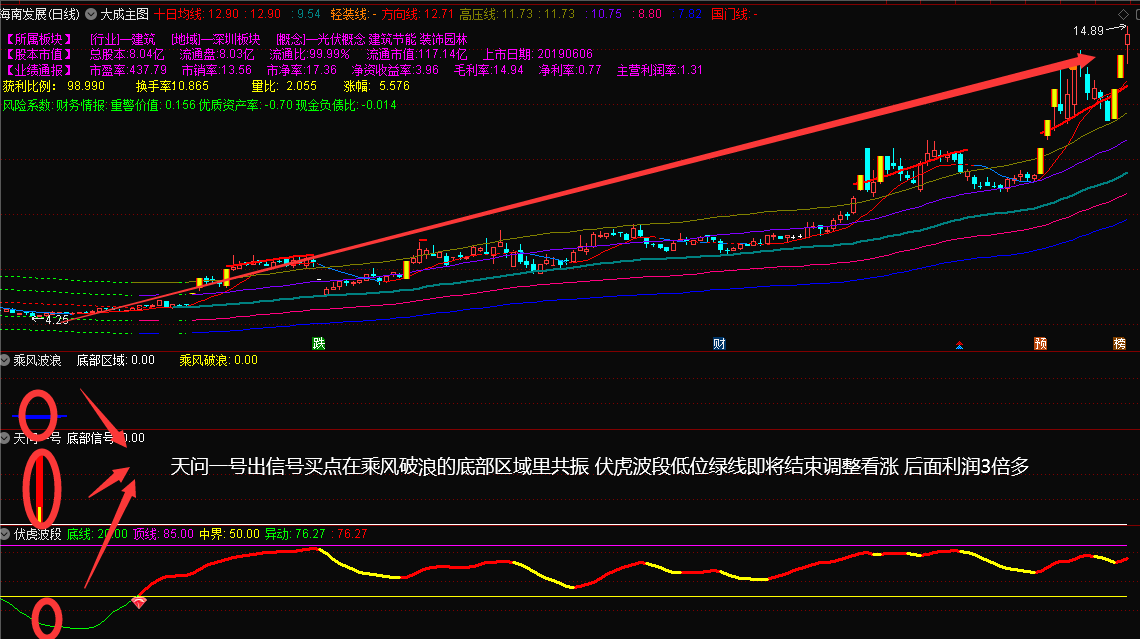Expand the 大成主图 indicator dropdown arrow
This screenshot has height=639, width=1140.
click(x=92, y=15)
